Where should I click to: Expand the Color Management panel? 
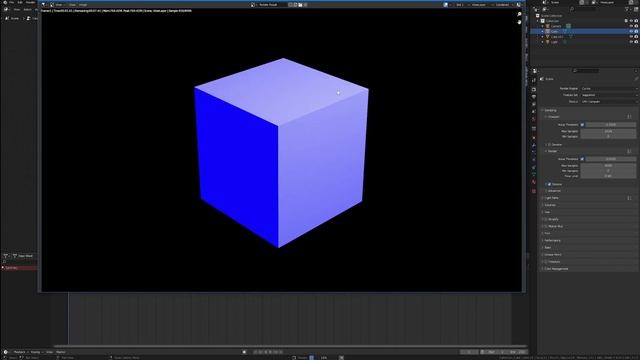[x=555, y=269]
